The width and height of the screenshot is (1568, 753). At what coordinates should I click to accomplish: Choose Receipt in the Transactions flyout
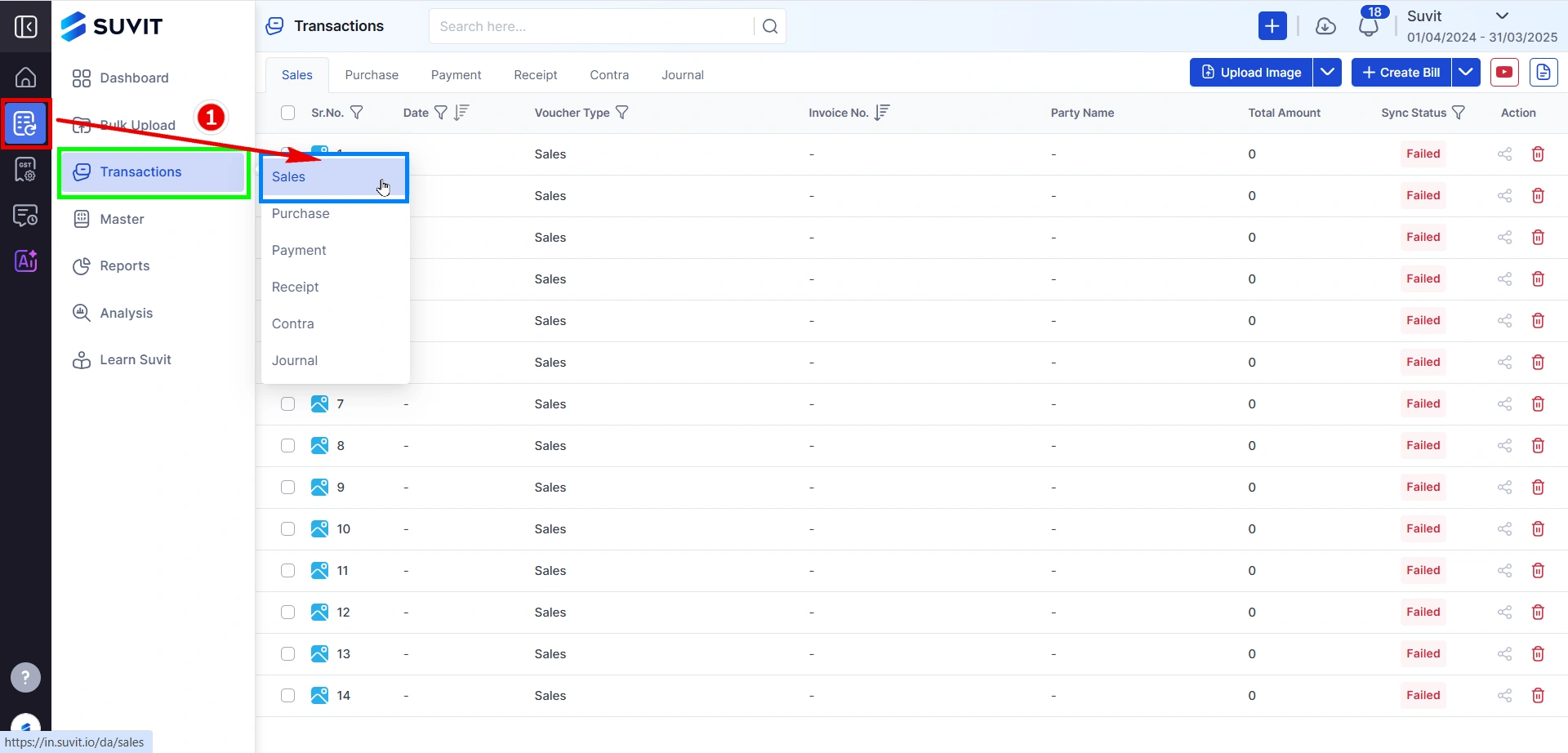(x=334, y=287)
